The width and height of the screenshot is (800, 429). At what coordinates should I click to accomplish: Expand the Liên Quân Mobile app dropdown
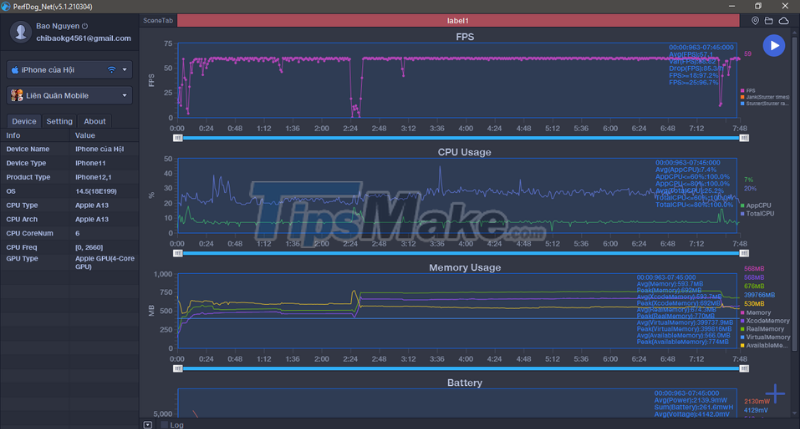pos(125,96)
